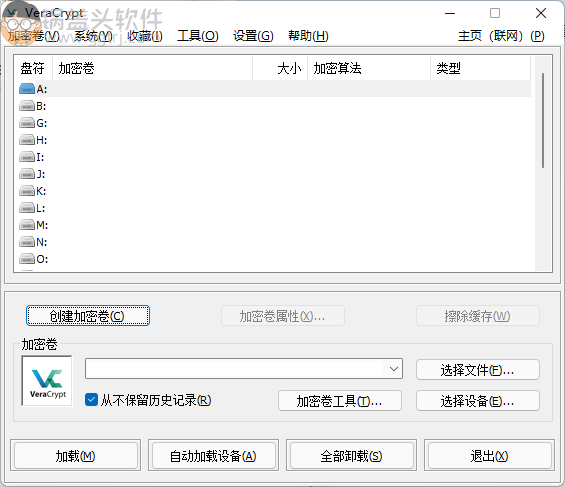Select the A: drive slot icon
Viewport: 565px width, 487px height.
[x=27, y=89]
